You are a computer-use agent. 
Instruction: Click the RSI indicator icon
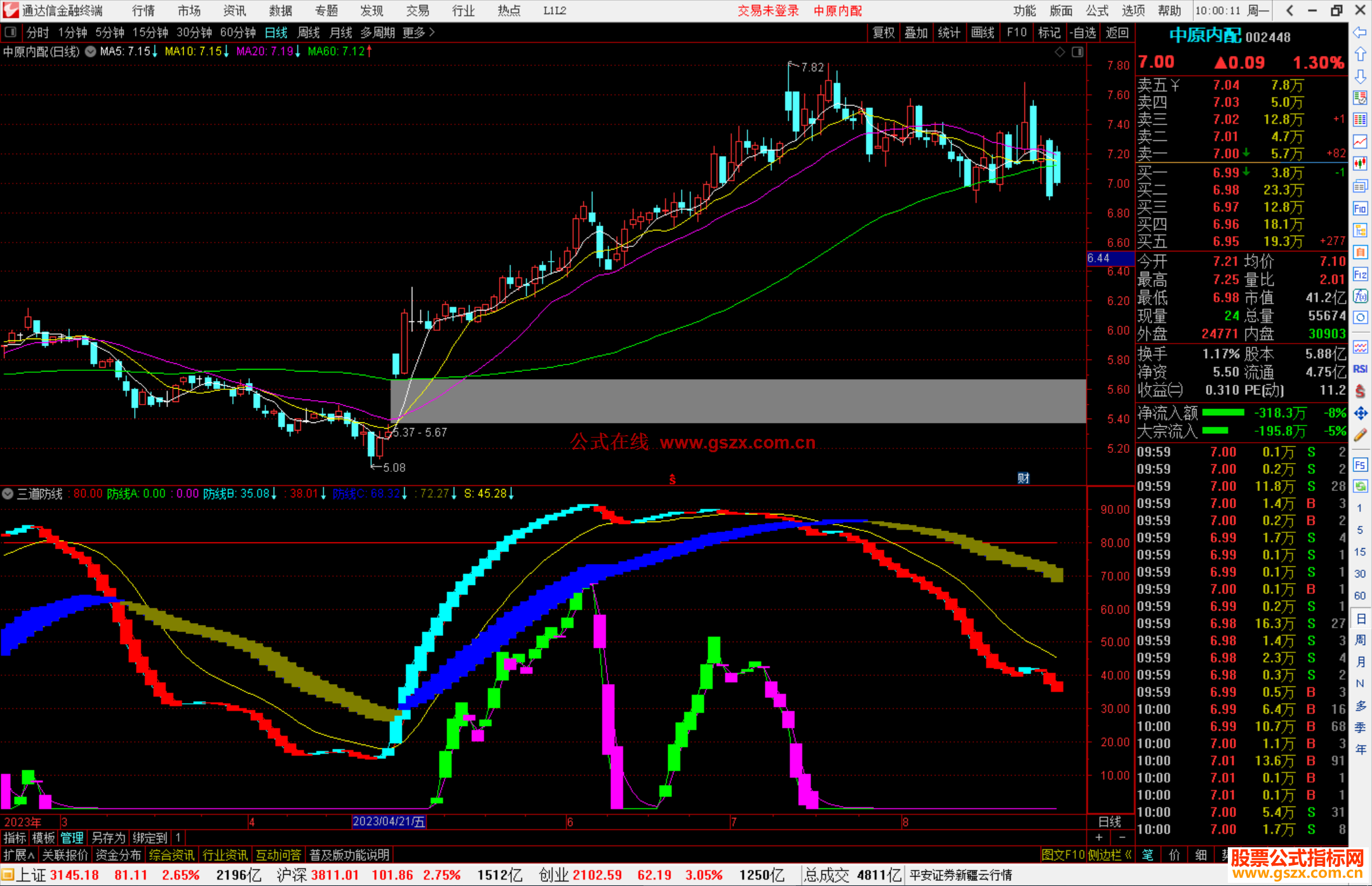(1360, 369)
